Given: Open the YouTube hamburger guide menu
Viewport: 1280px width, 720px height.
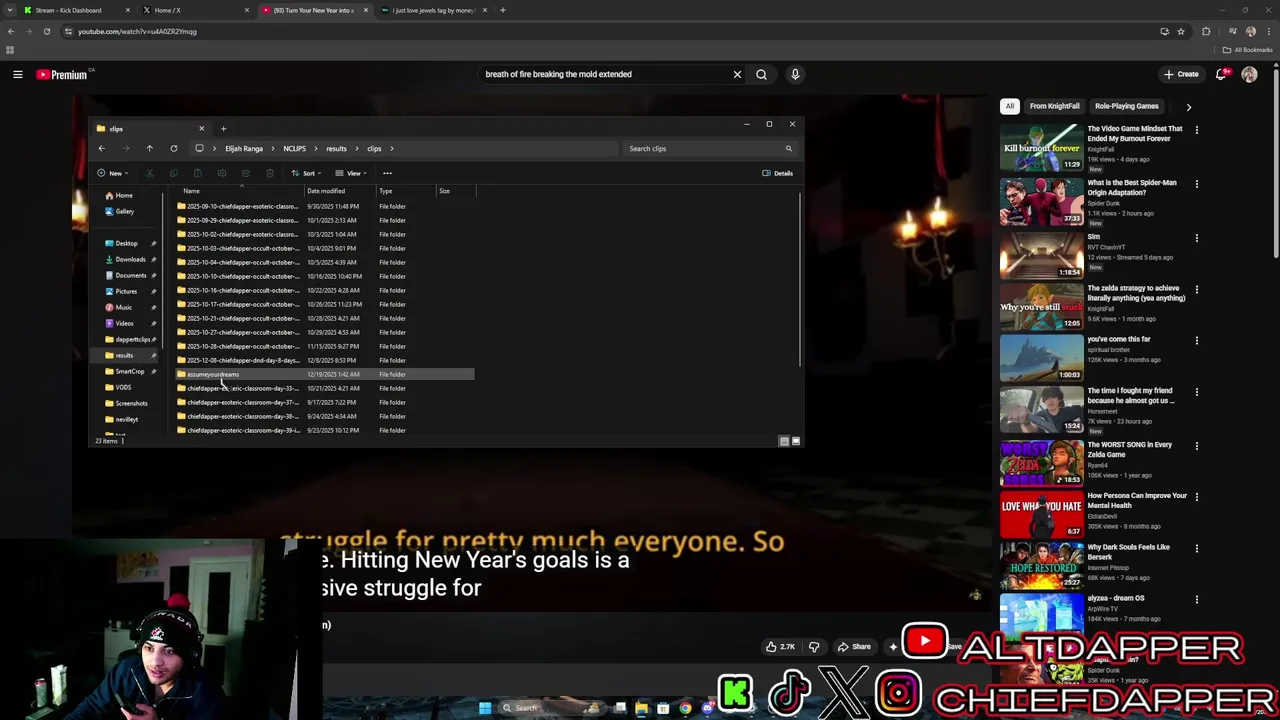Looking at the screenshot, I should click(x=17, y=74).
